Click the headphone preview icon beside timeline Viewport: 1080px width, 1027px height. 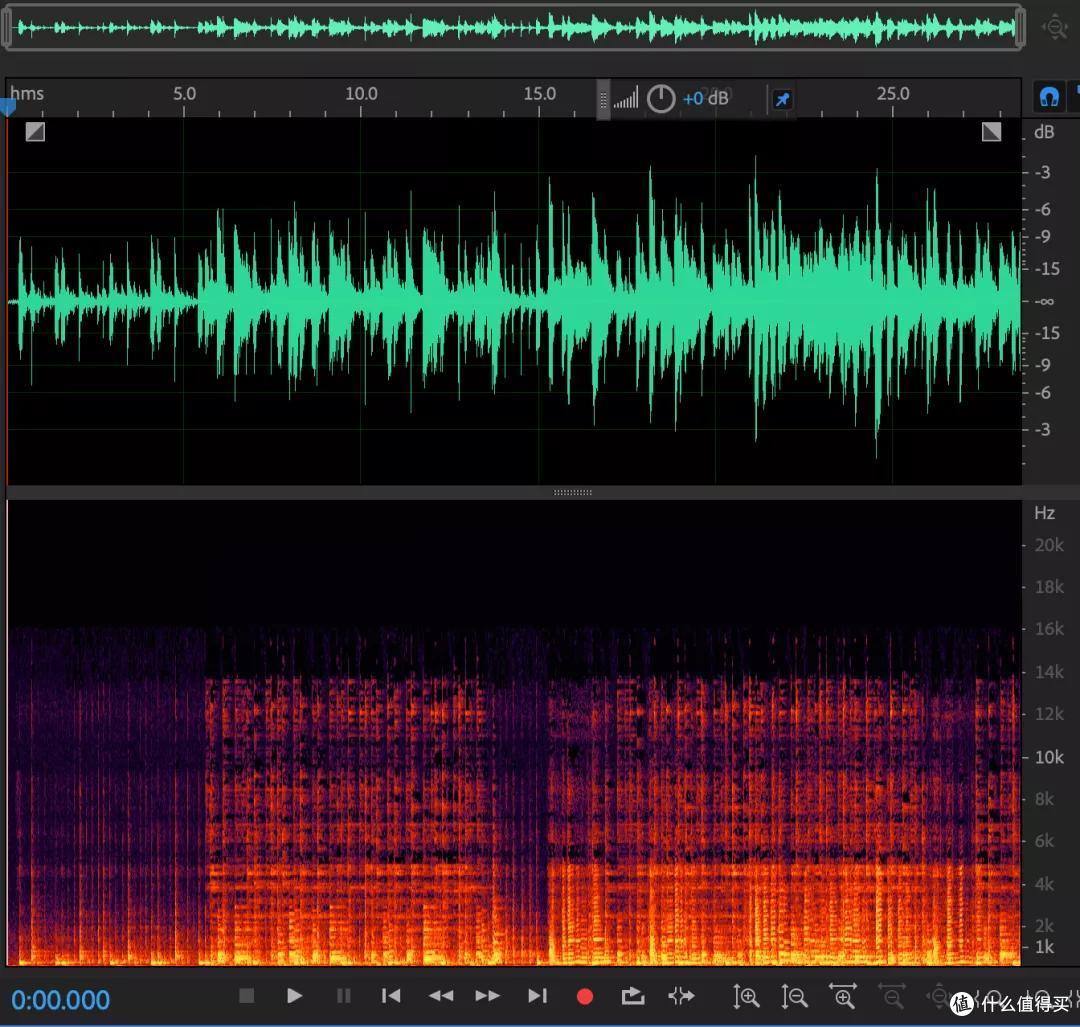[x=1049, y=96]
